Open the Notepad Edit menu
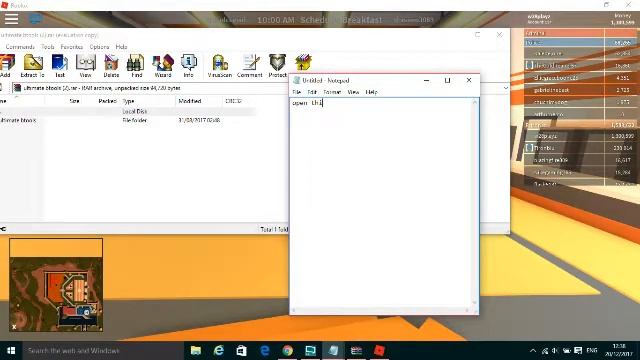Screen dimensions: 640x360 [312, 92]
